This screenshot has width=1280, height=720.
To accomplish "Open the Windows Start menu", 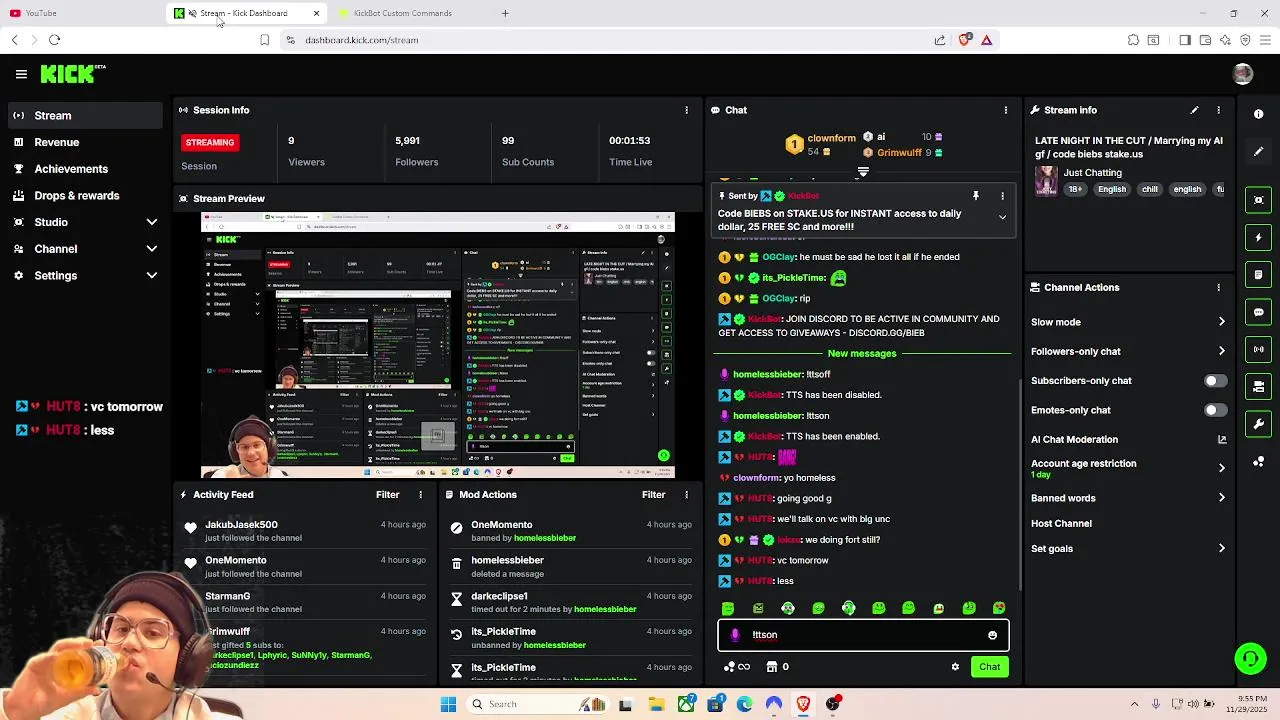I will coord(448,704).
